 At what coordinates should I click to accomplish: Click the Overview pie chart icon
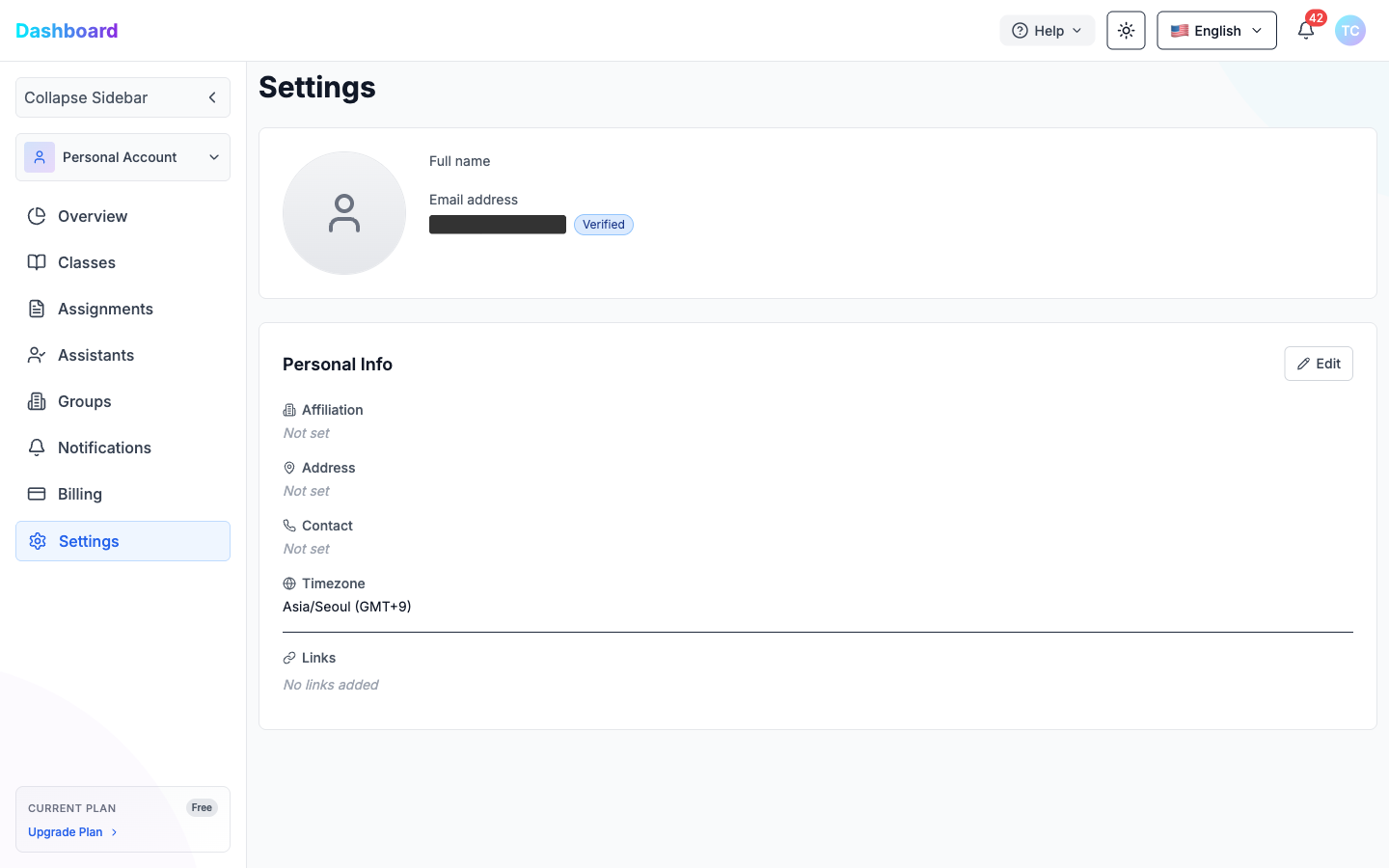tap(37, 216)
